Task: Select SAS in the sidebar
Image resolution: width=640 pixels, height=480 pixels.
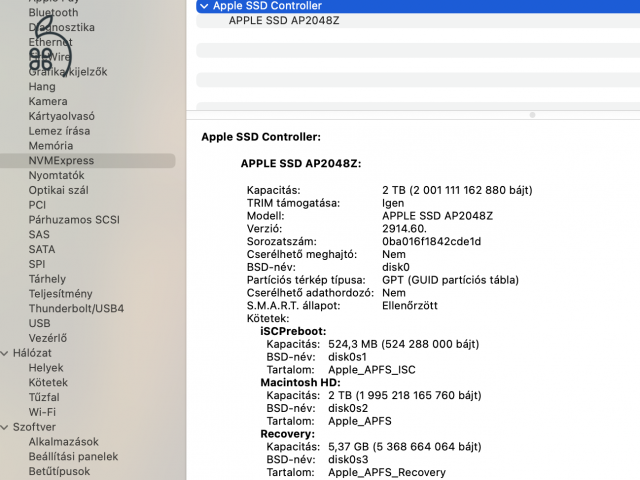Action: pos(39,234)
